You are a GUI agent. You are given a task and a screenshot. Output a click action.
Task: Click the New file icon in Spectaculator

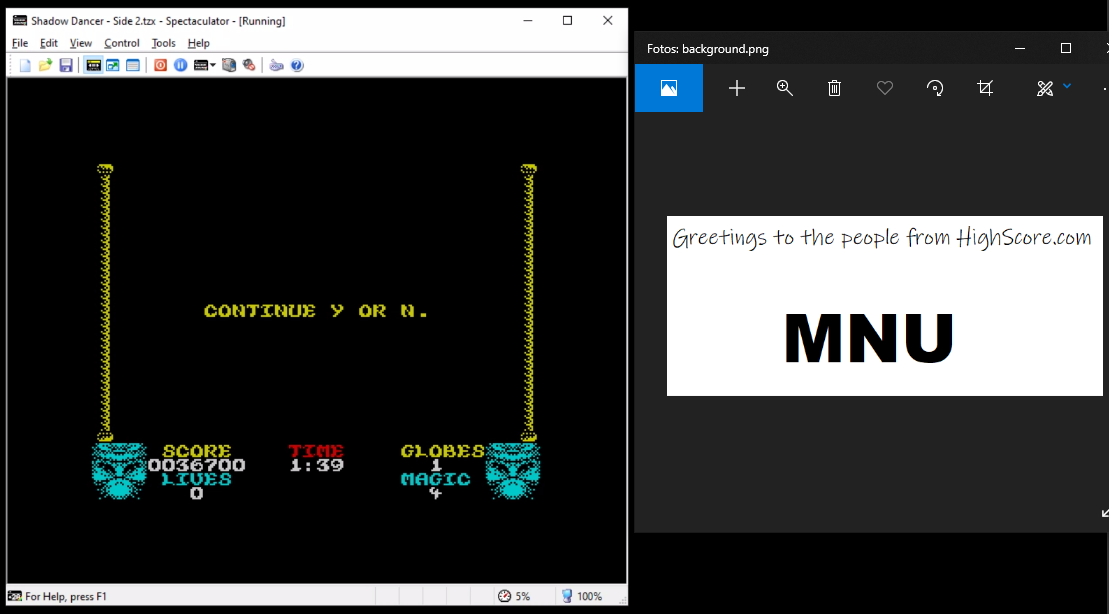(26, 65)
